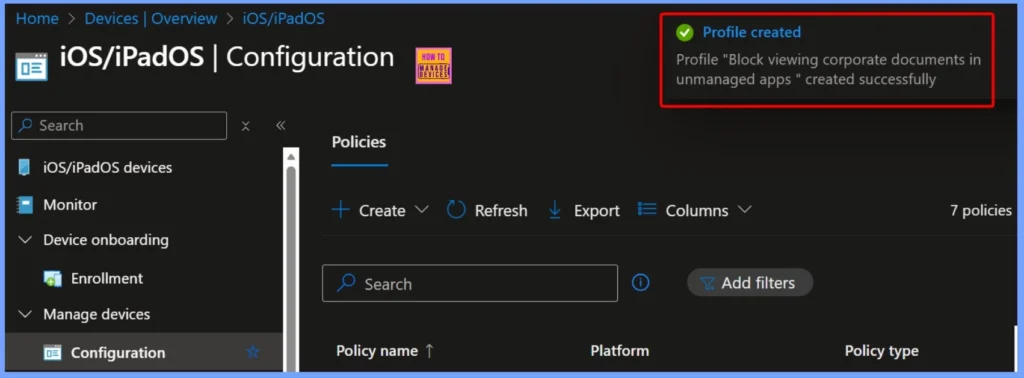
Task: Open Enrollment in the sidebar
Action: click(106, 278)
